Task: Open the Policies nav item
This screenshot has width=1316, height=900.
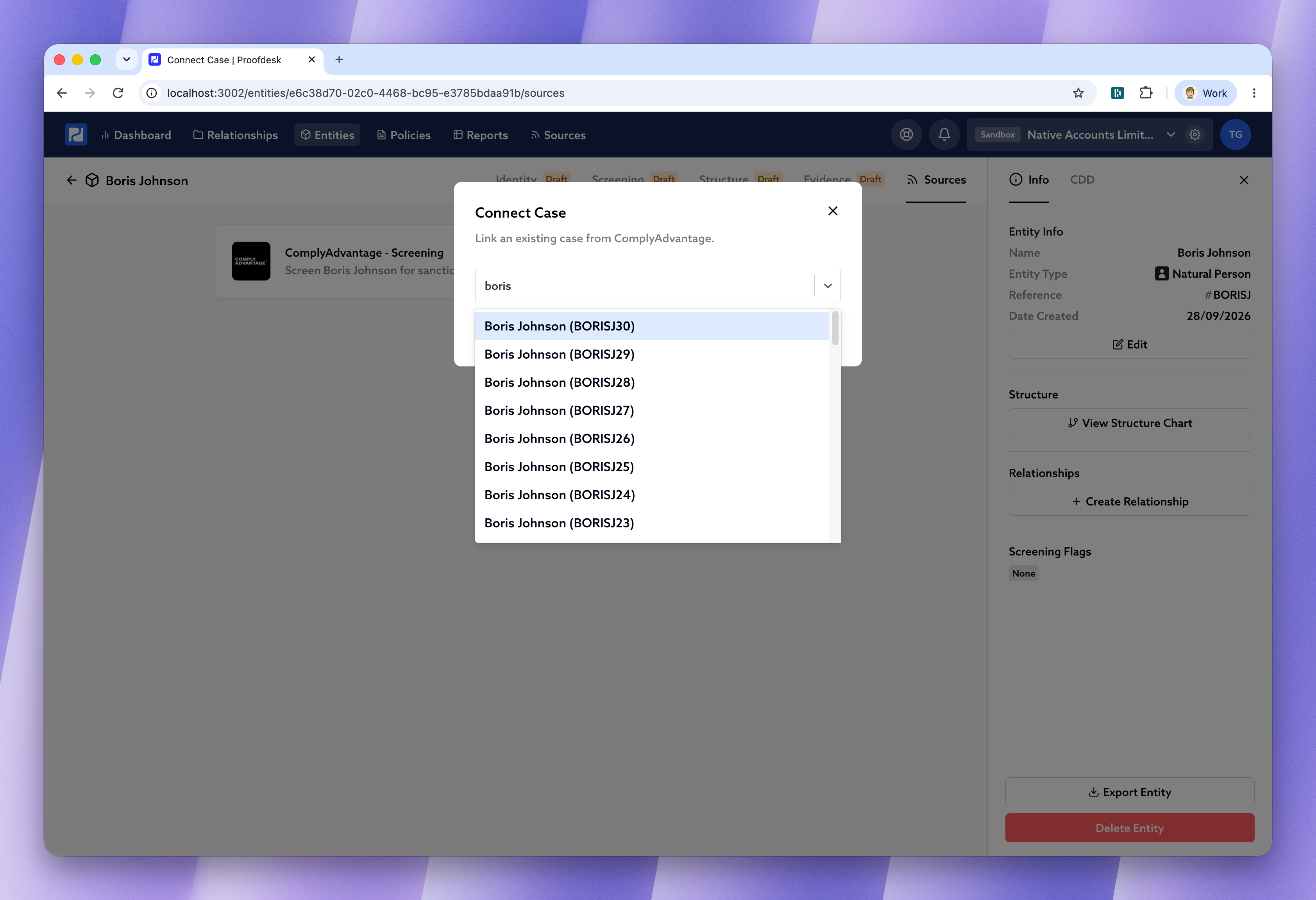Action: coord(404,135)
